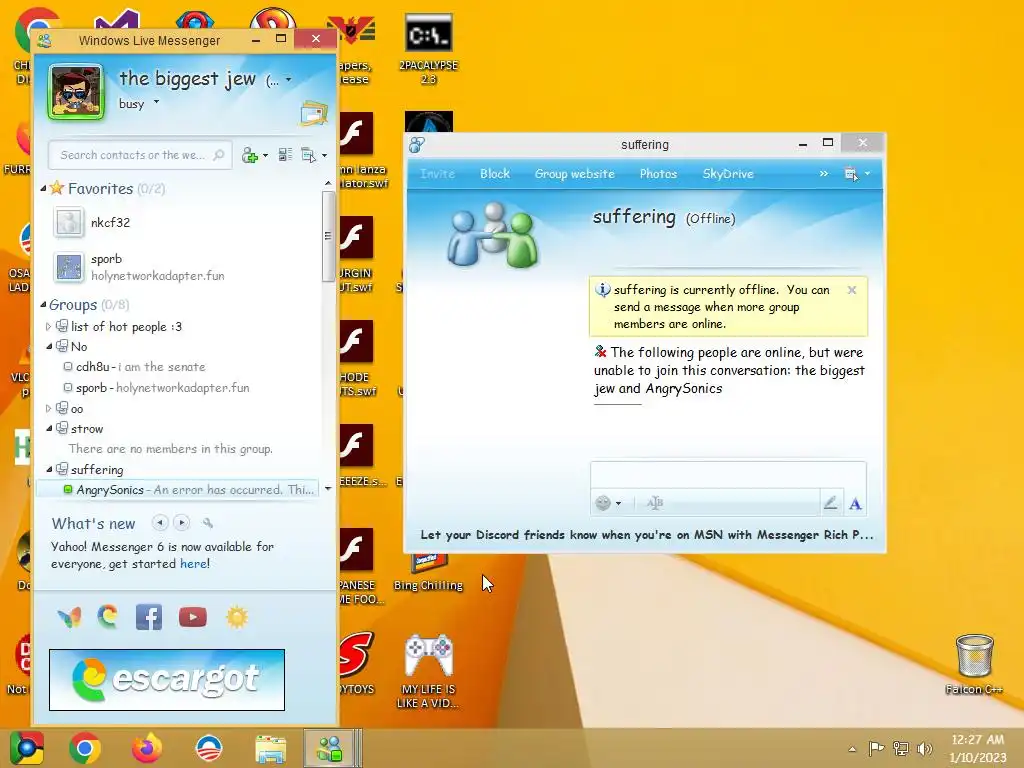Click the Facebook icon in Messenger
This screenshot has height=768, width=1024.
pyautogui.click(x=149, y=617)
